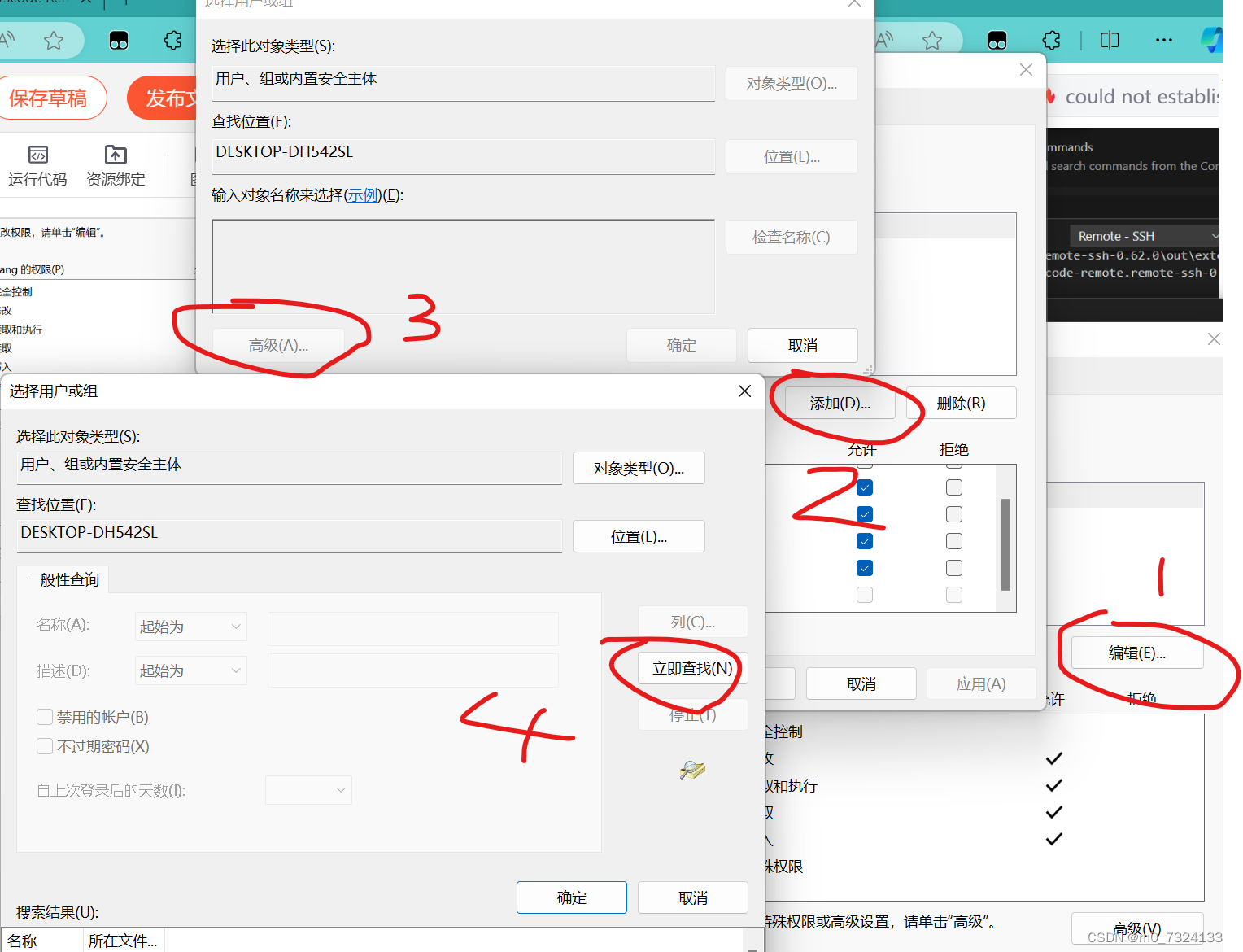Click the split screen icon in browser toolbar
This screenshot has width=1243, height=952.
click(1110, 40)
